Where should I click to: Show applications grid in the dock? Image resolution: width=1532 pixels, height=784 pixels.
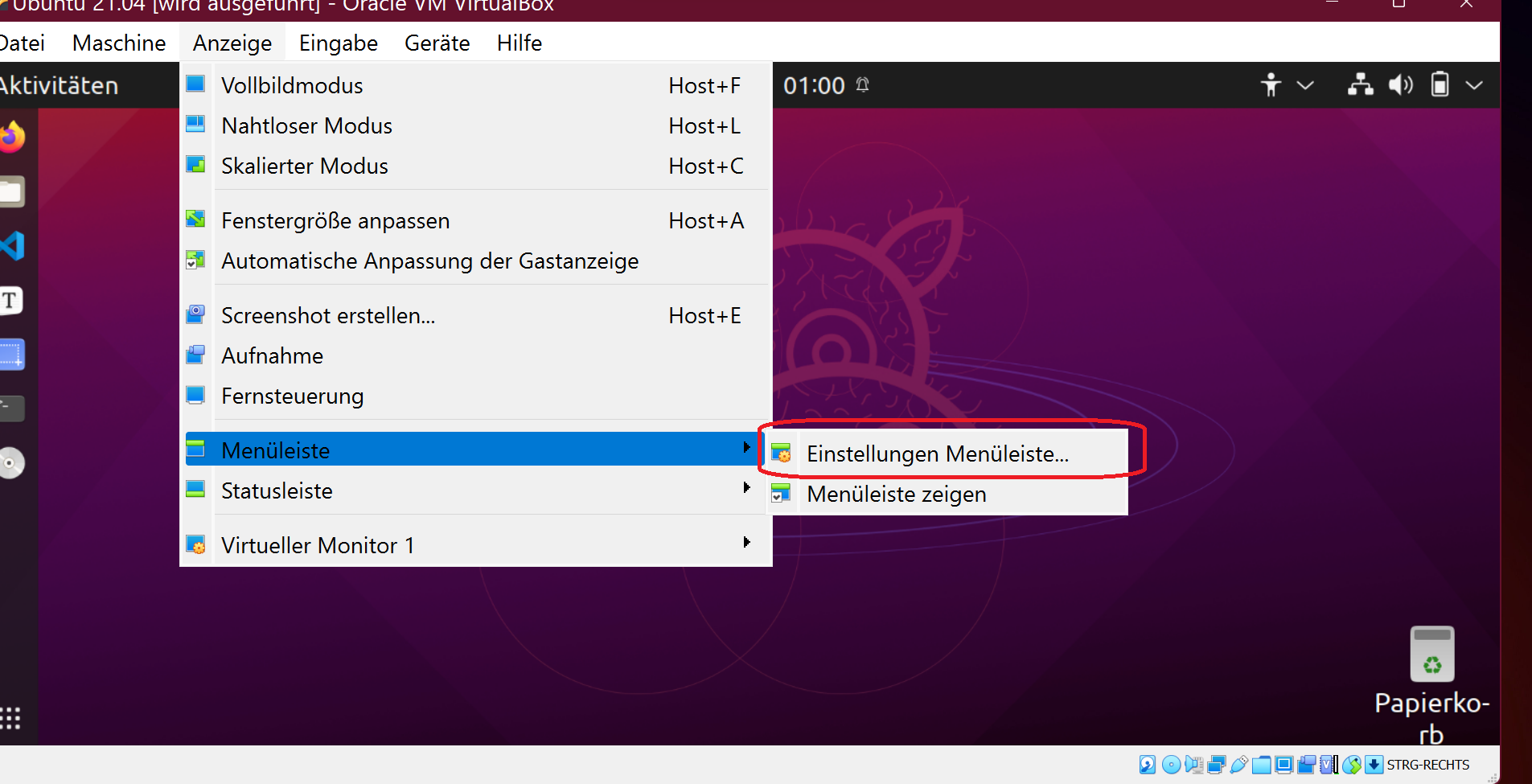(x=10, y=718)
